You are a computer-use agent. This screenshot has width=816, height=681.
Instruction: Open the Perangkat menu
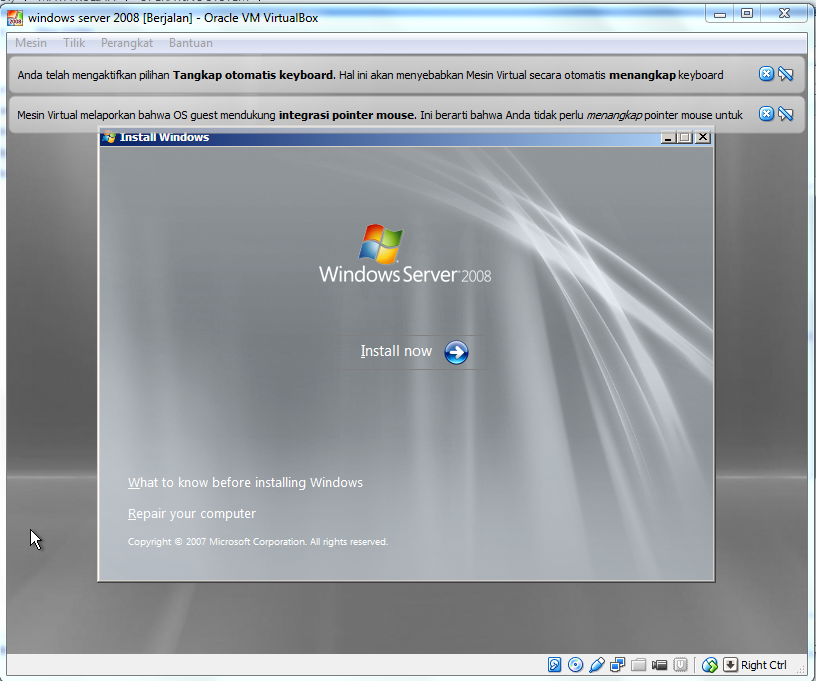tap(126, 43)
